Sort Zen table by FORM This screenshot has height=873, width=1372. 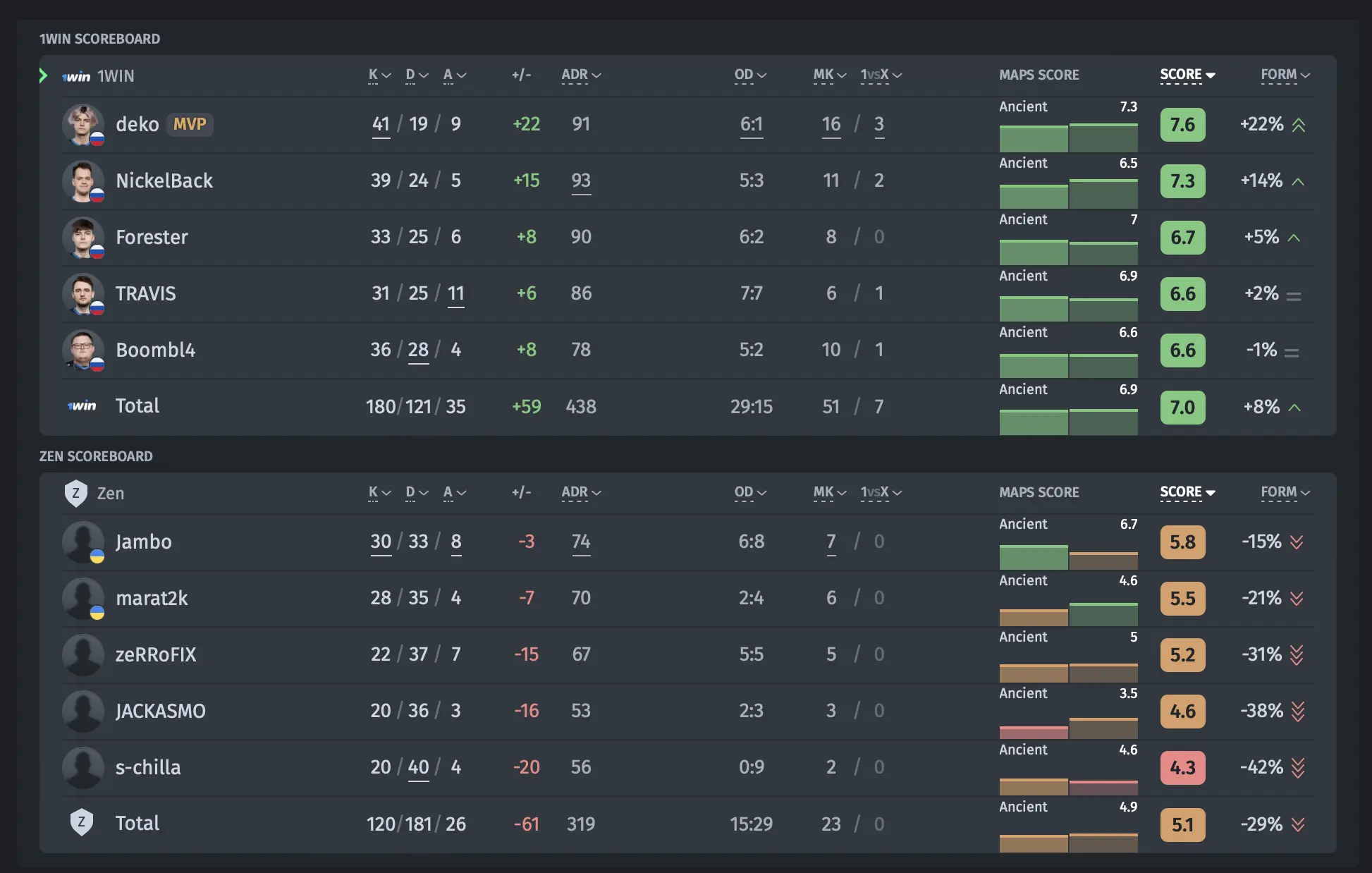click(x=1285, y=492)
